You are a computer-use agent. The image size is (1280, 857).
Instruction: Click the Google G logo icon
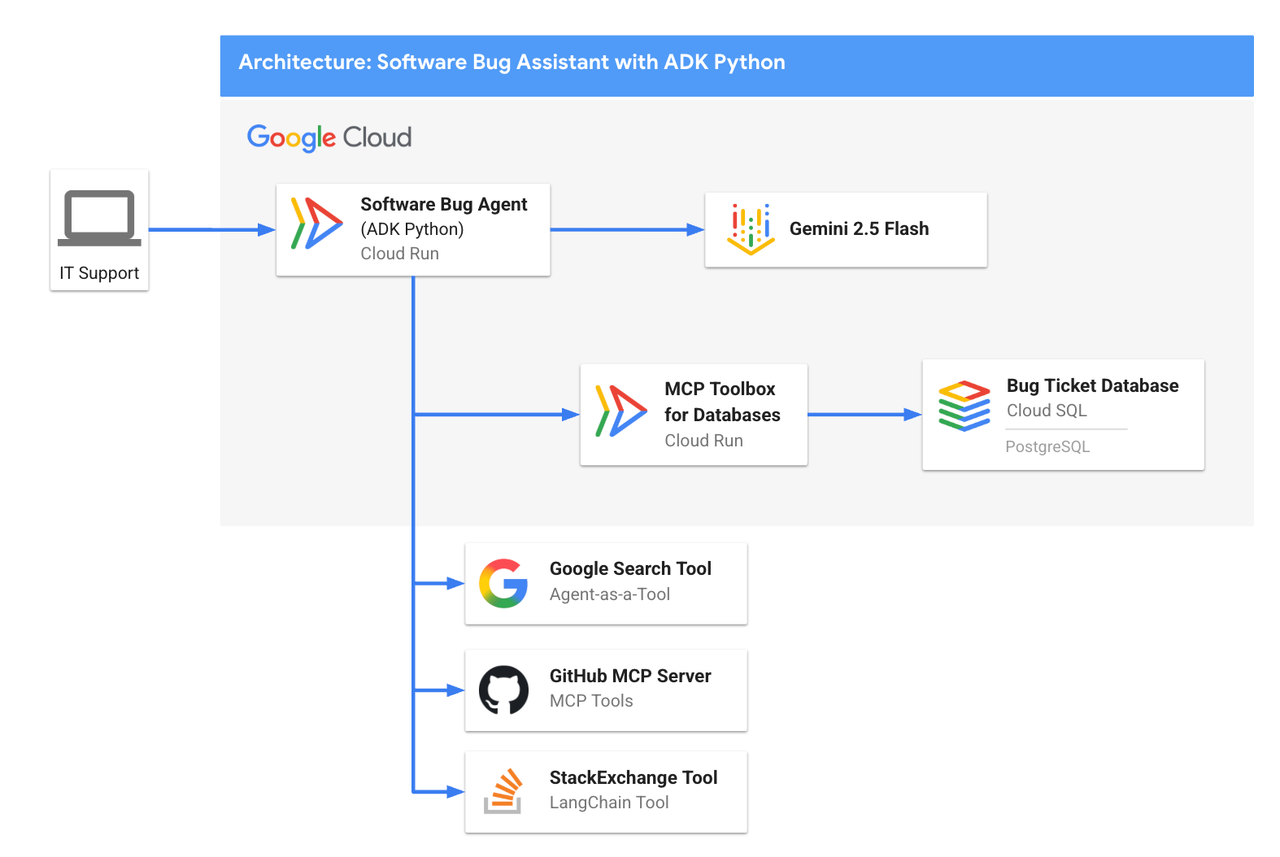503,584
